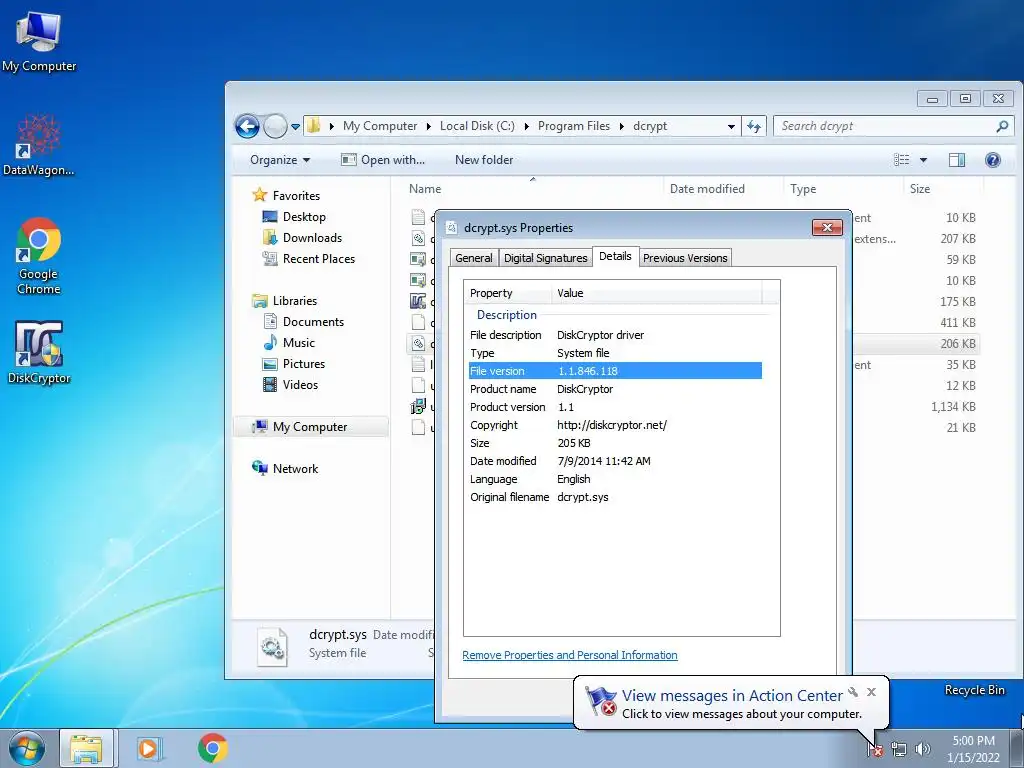Switch to the Digital Signatures tab
Image resolution: width=1024 pixels, height=768 pixels.
click(545, 258)
